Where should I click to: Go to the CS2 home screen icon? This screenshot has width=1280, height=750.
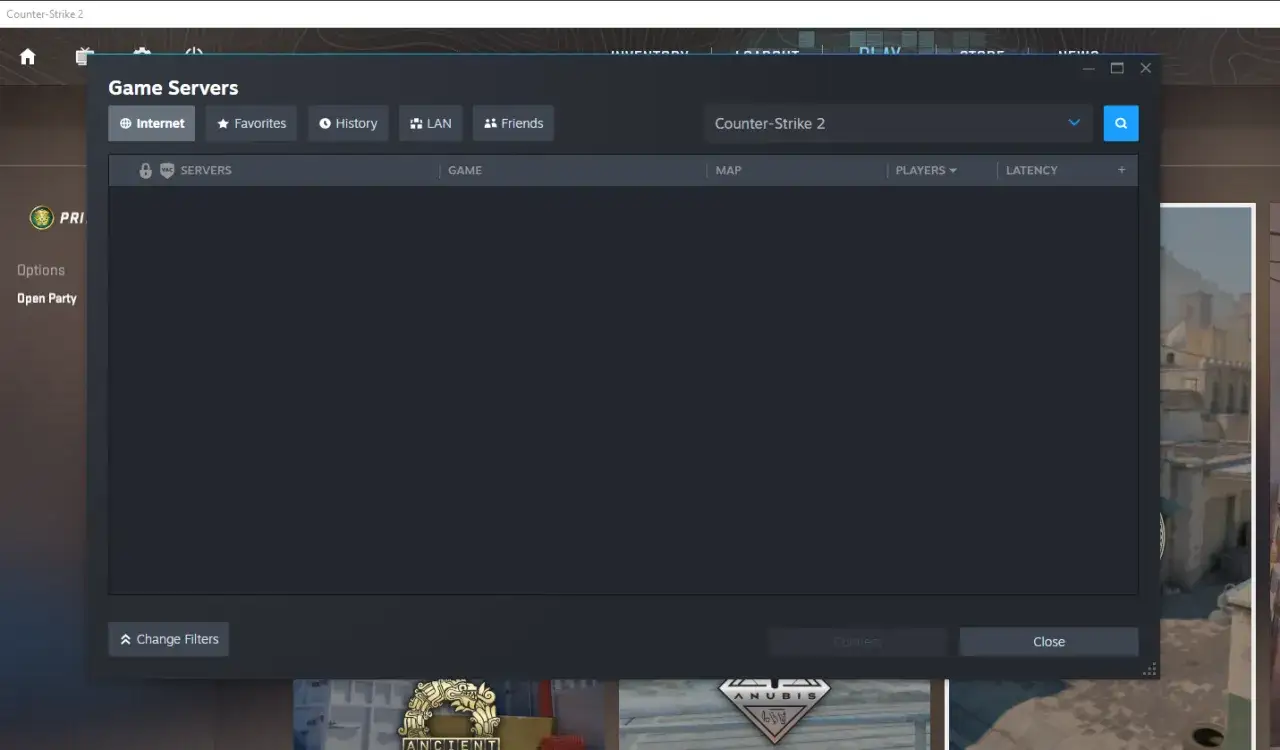(x=28, y=57)
